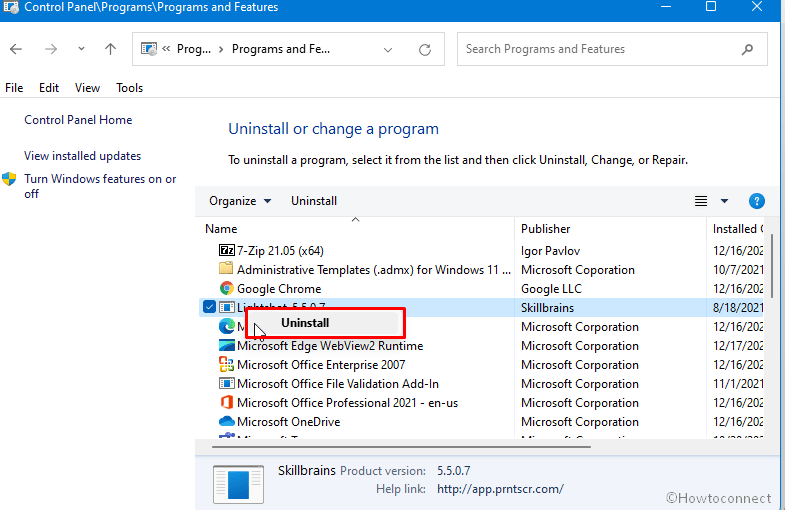Click Google LLC publisher cell
The image size is (785, 510).
(x=551, y=289)
